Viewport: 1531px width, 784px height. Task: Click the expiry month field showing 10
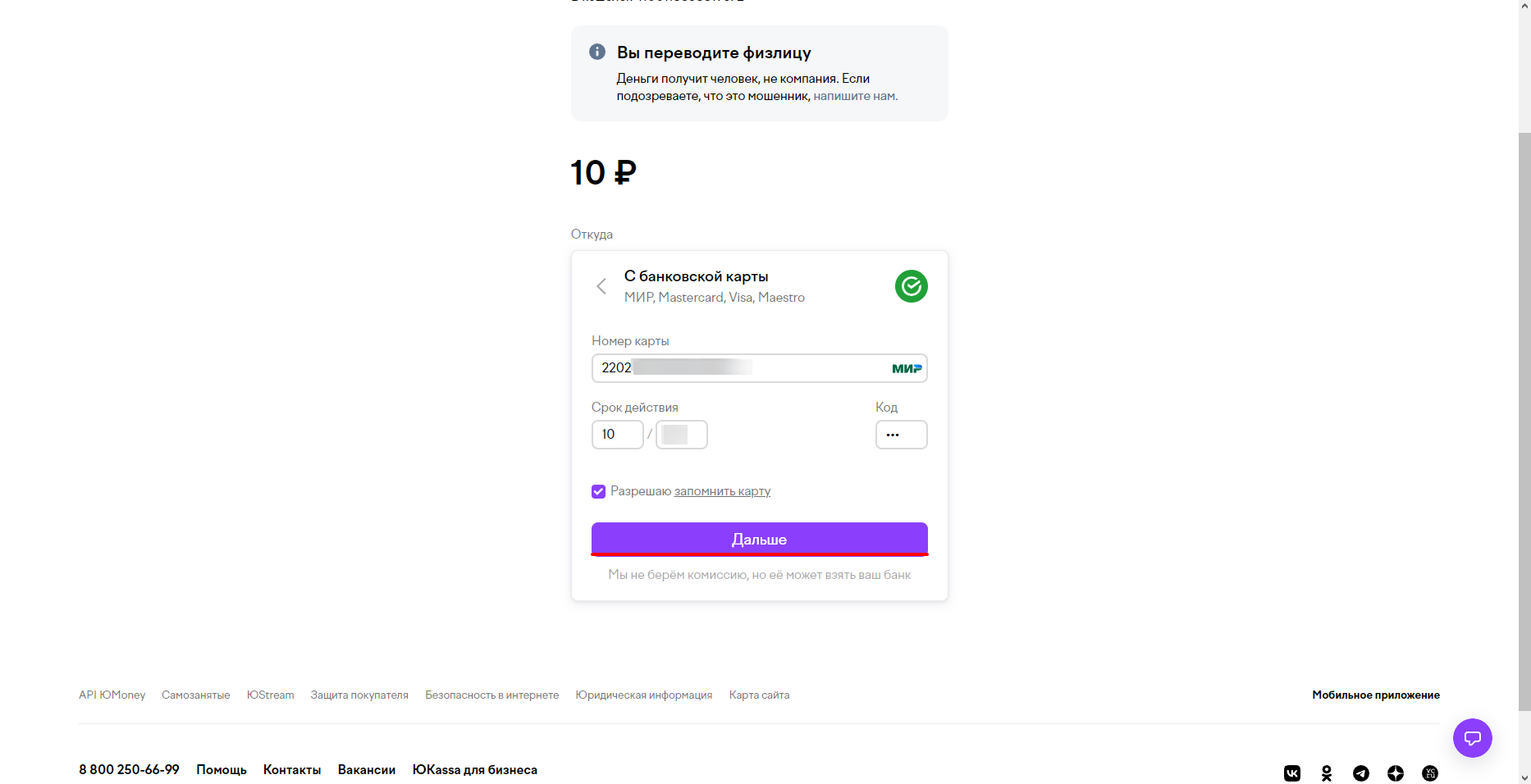pos(618,435)
